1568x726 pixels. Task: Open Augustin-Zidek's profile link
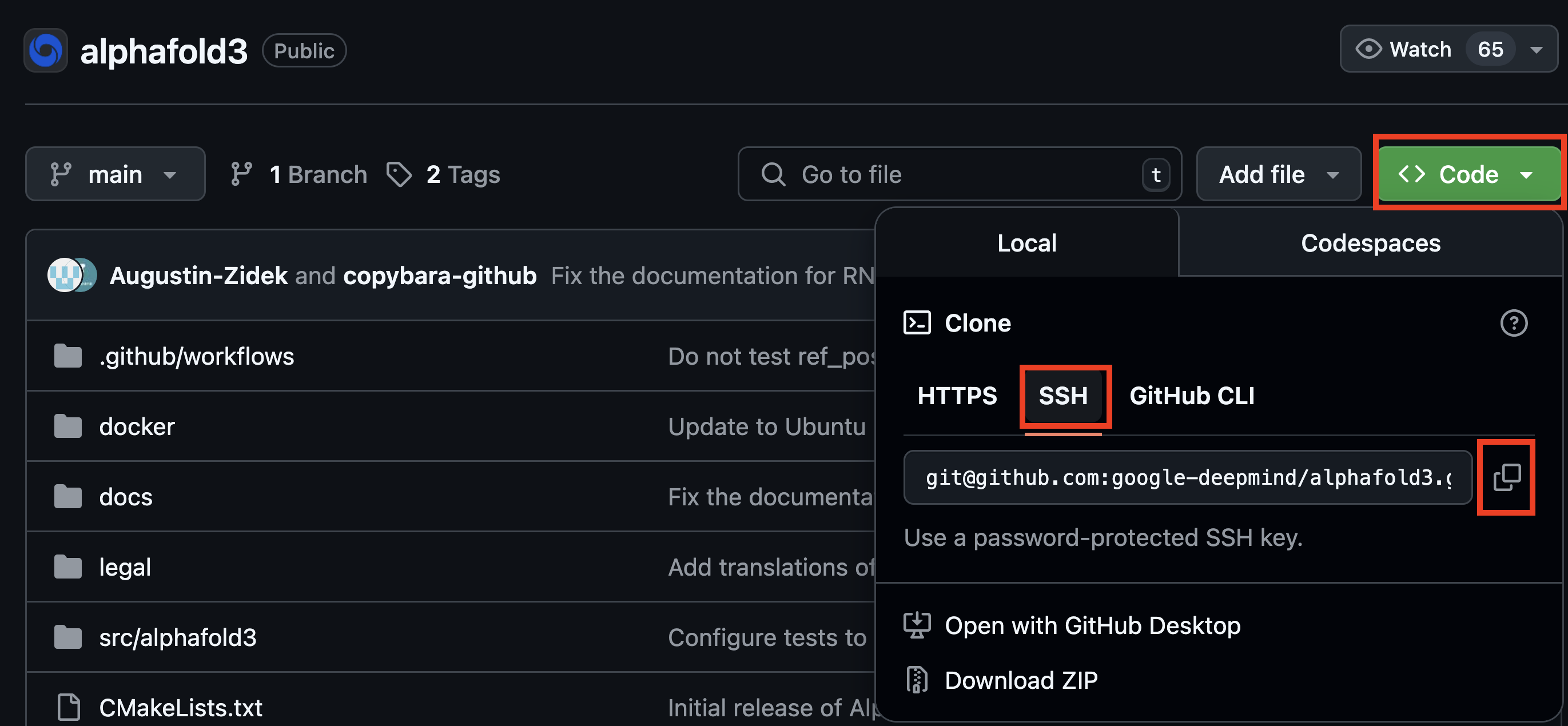coord(198,275)
